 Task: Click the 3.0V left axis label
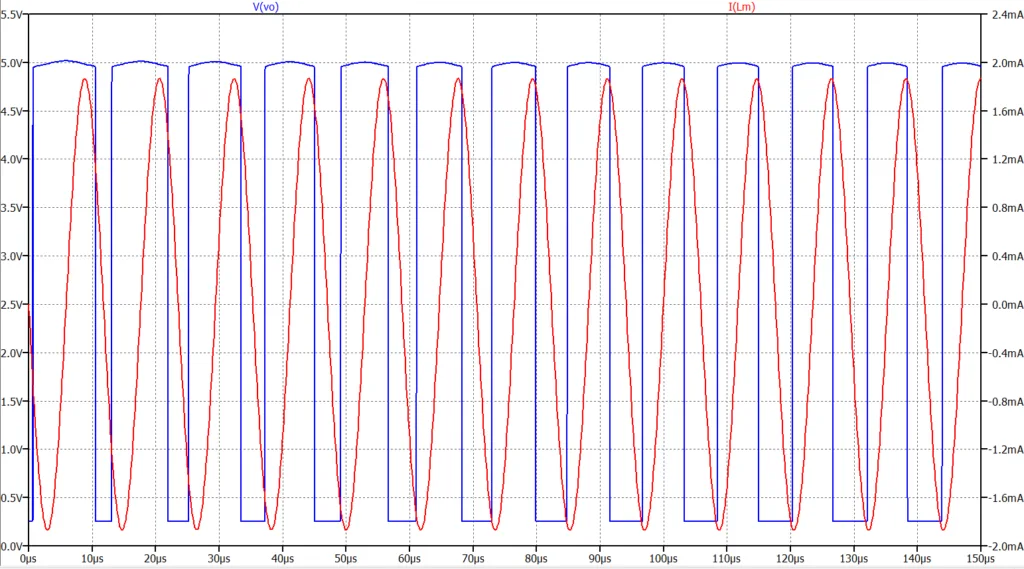(12, 257)
